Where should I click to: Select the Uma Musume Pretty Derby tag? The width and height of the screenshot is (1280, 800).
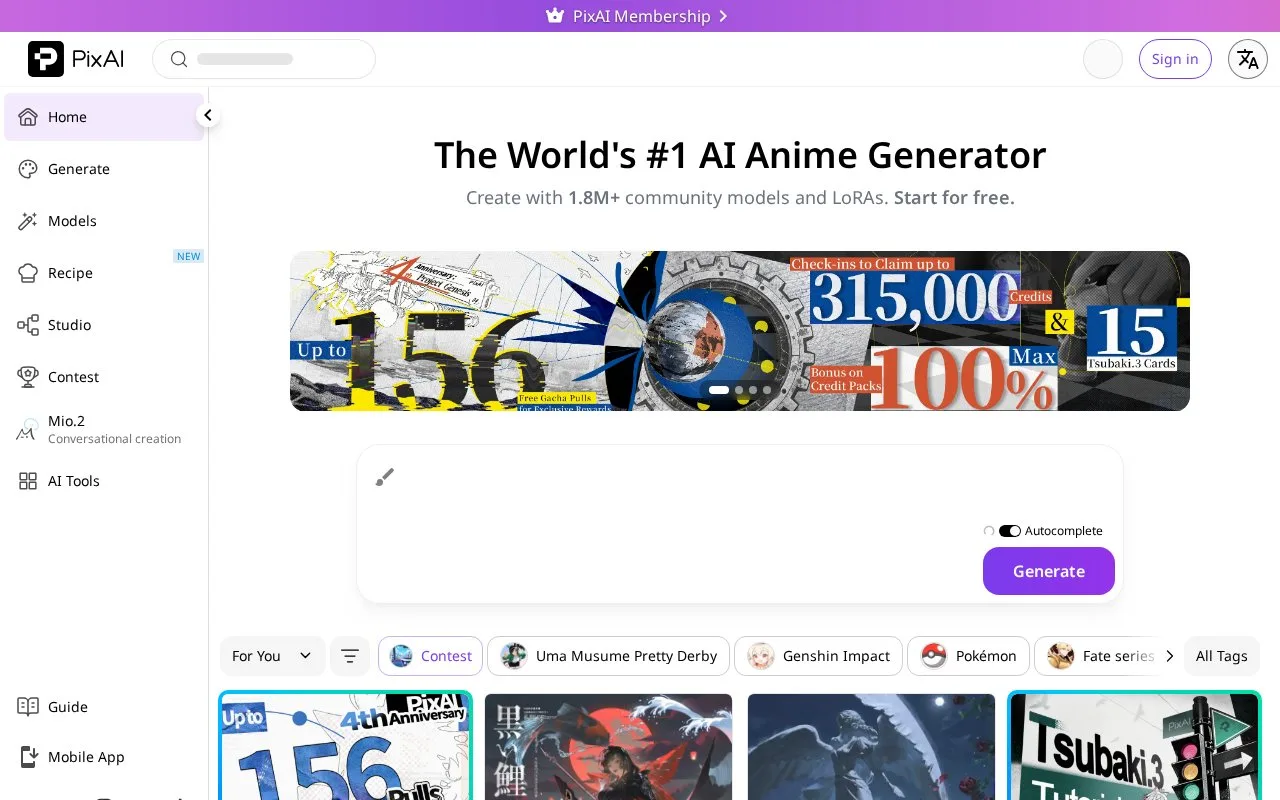click(x=608, y=656)
